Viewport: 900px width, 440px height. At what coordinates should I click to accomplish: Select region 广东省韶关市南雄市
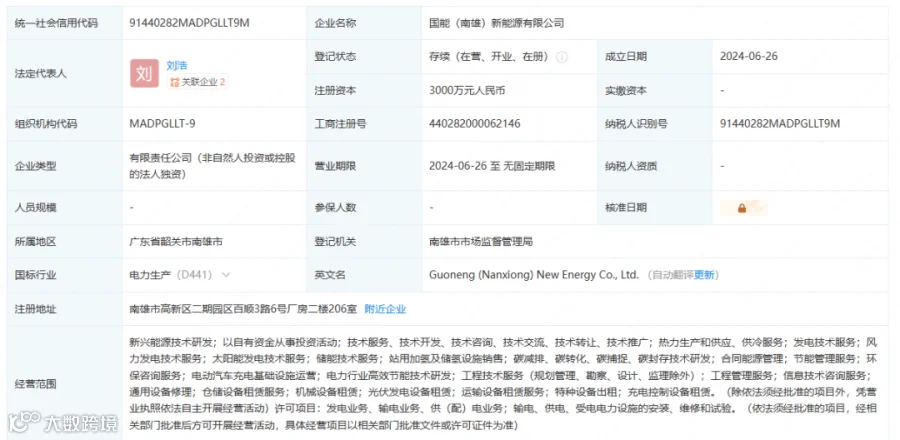tap(176, 242)
